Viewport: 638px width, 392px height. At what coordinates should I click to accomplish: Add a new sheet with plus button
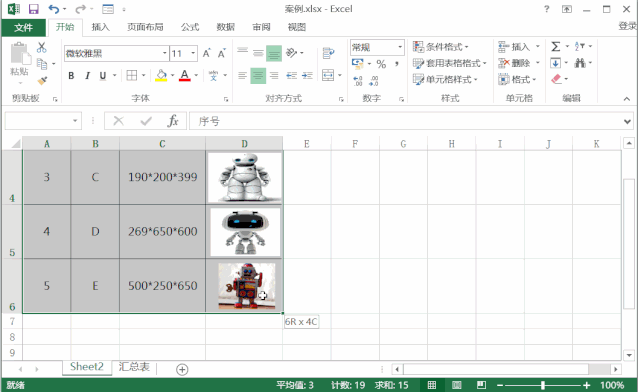(x=182, y=369)
